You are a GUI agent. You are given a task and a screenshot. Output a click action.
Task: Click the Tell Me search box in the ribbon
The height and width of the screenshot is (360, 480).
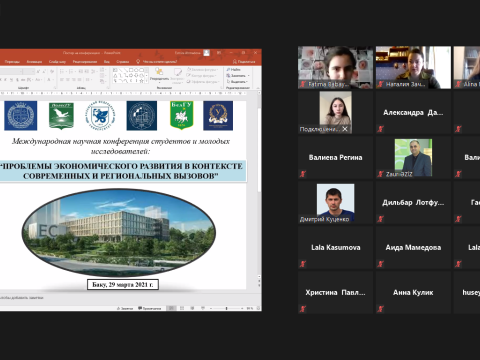tap(157, 61)
